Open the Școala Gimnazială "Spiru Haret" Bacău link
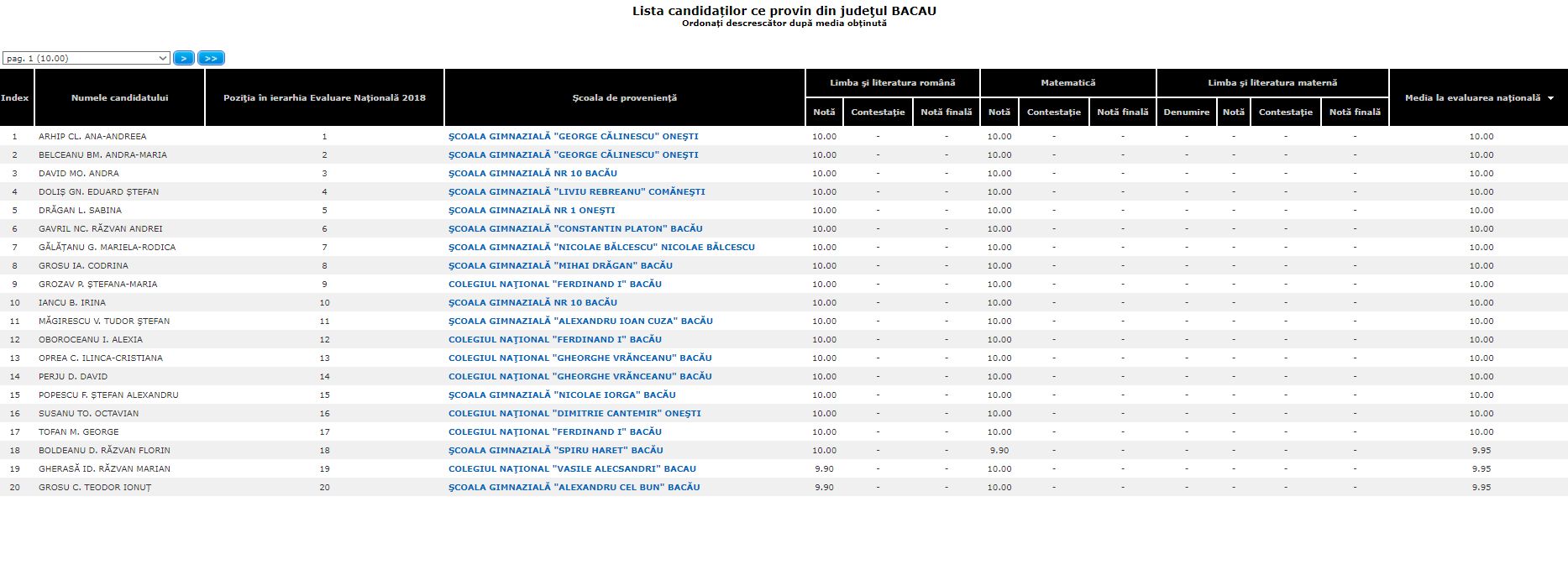This screenshot has height=575, width=1568. pyautogui.click(x=555, y=451)
